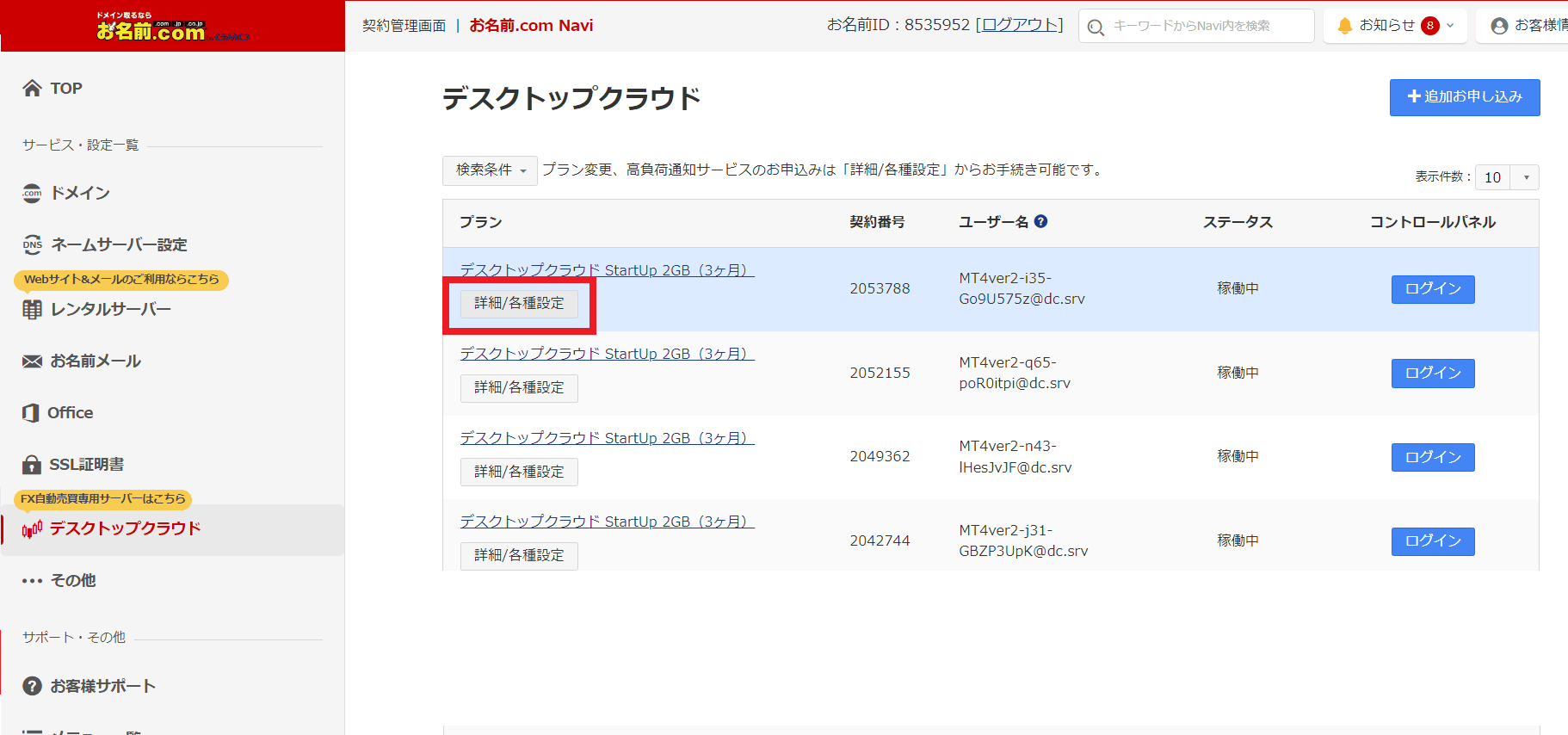Click the Onamae Mail envelope icon
Viewport: 1568px width, 735px height.
[x=32, y=361]
